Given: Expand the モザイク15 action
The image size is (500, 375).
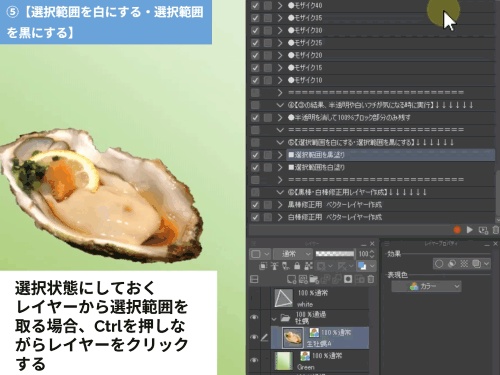Looking at the screenshot, I should 280,68.
